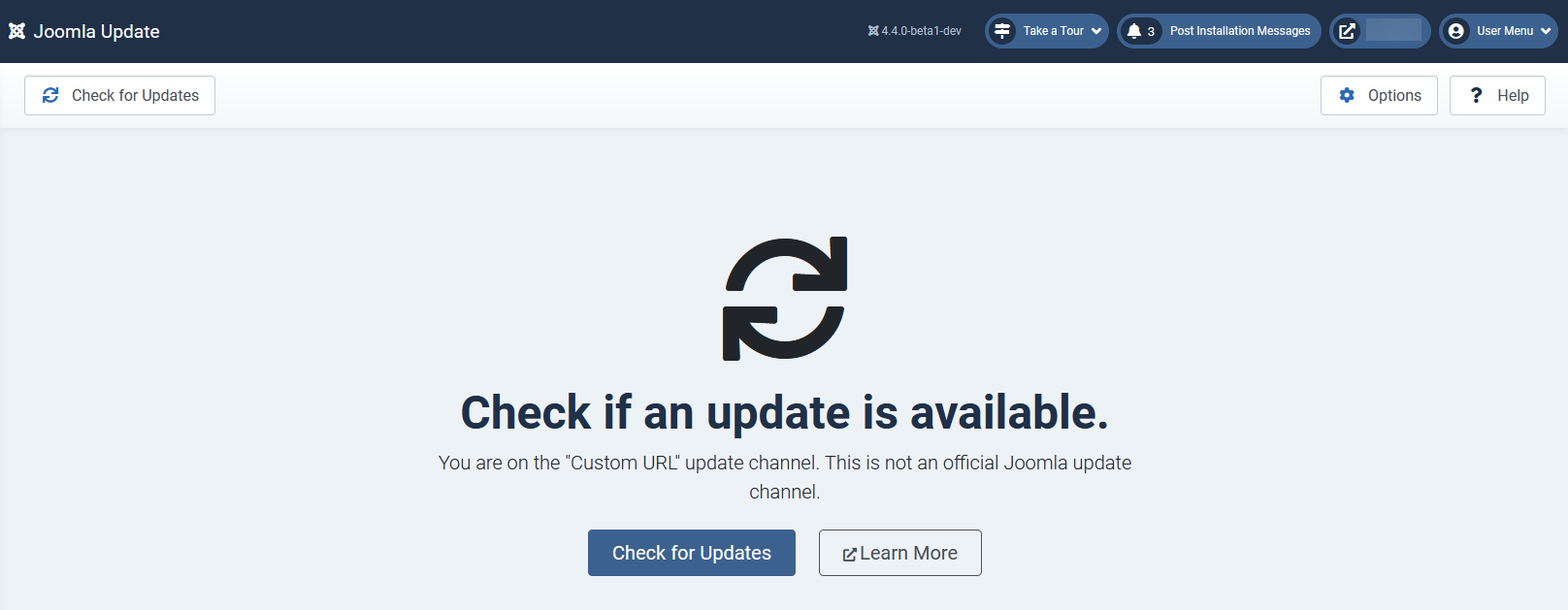Click the User Menu avatar icon
This screenshot has height=610, width=1568.
[1455, 31]
